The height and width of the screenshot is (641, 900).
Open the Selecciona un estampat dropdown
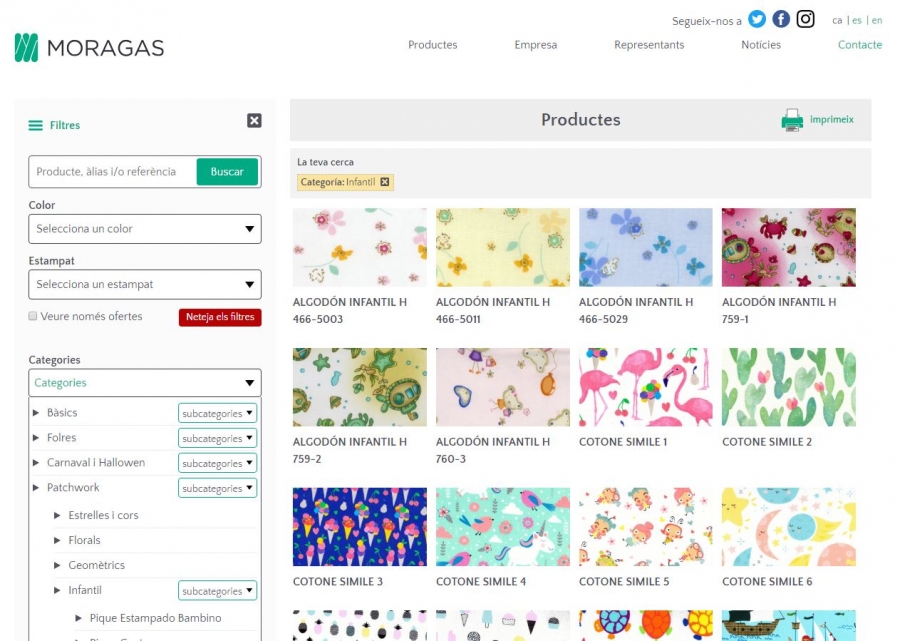[145, 285]
